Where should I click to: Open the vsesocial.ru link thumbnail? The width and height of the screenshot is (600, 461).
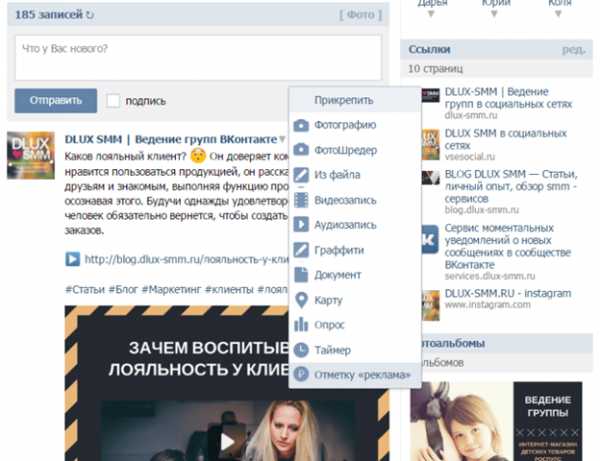[430, 144]
